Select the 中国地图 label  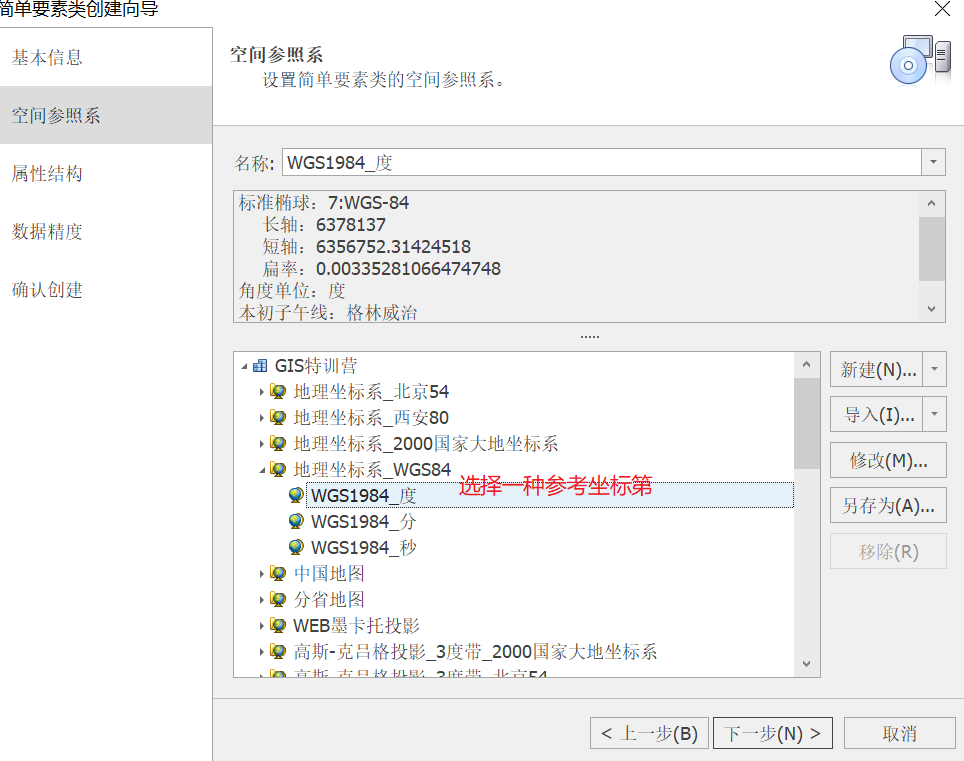point(329,574)
